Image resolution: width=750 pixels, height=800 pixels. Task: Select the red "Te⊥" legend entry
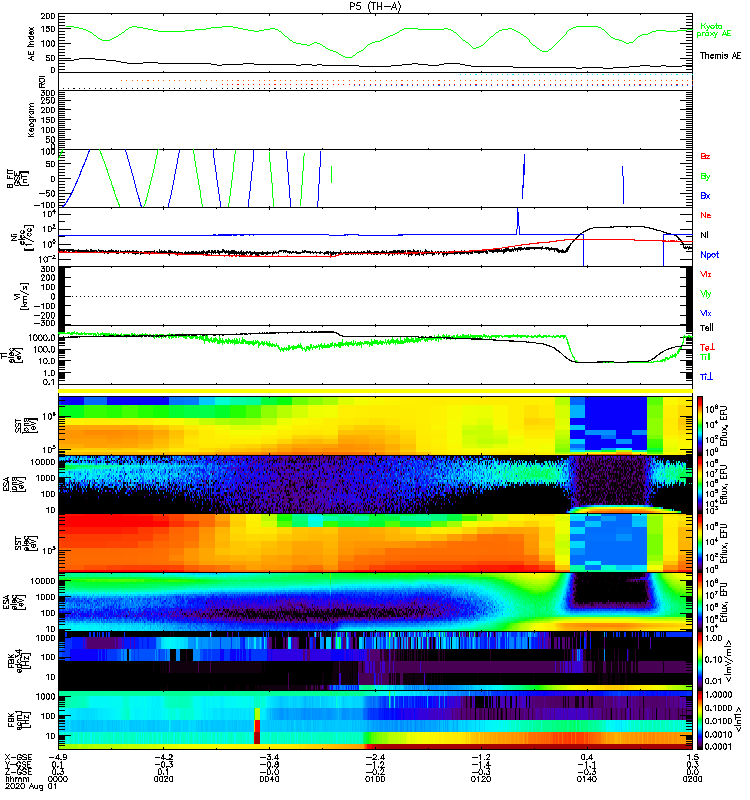(x=707, y=347)
